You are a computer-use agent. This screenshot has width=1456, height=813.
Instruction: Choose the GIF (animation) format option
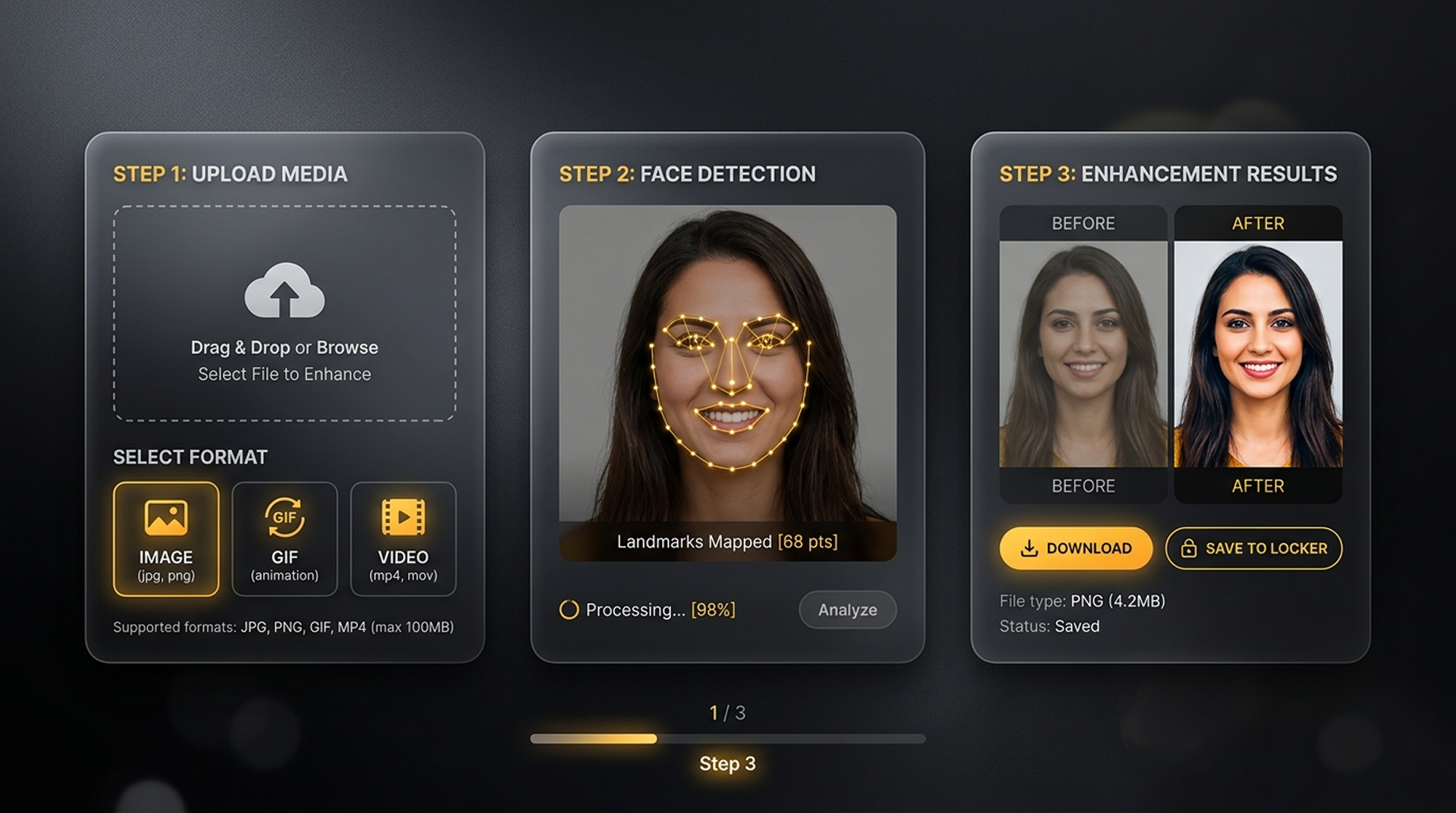pyautogui.click(x=284, y=539)
